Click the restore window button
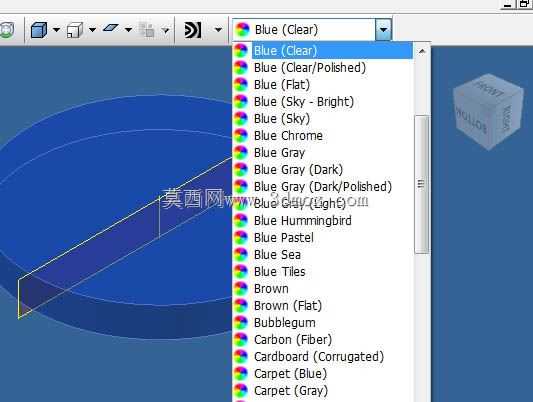This screenshot has width=533, height=402. click(x=524, y=4)
